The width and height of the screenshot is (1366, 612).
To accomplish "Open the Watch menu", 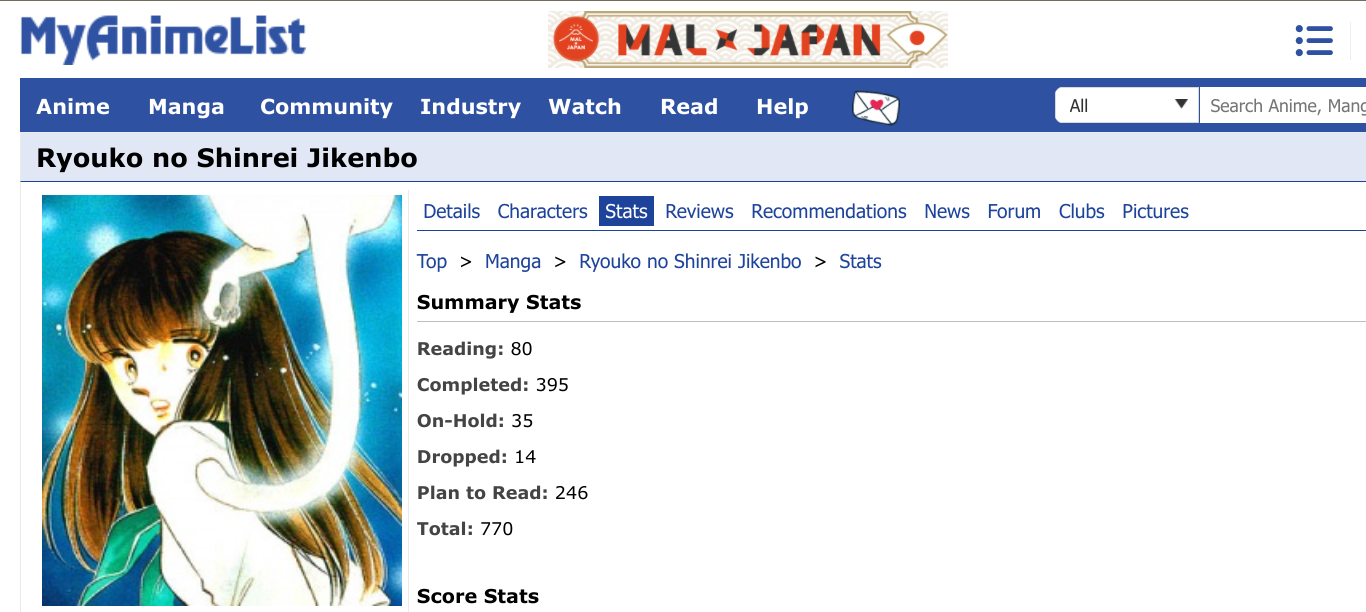I will tap(585, 106).
